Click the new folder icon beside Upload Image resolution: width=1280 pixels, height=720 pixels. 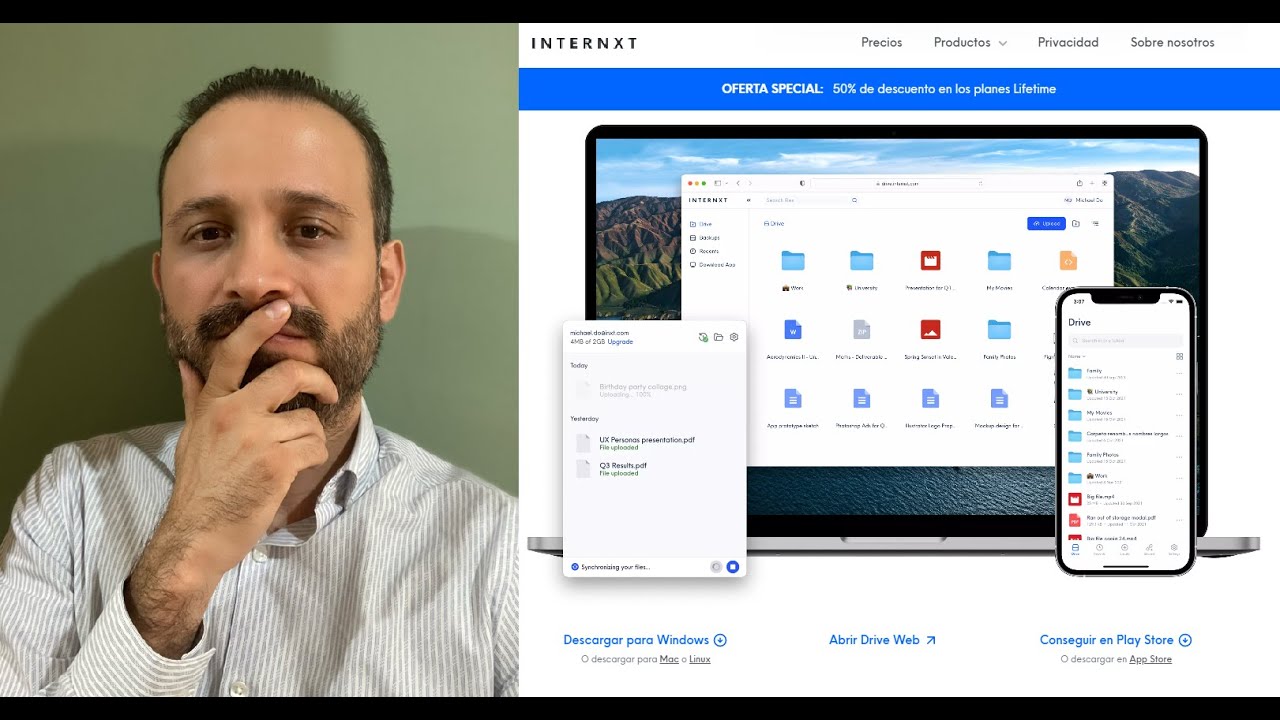tap(1076, 224)
